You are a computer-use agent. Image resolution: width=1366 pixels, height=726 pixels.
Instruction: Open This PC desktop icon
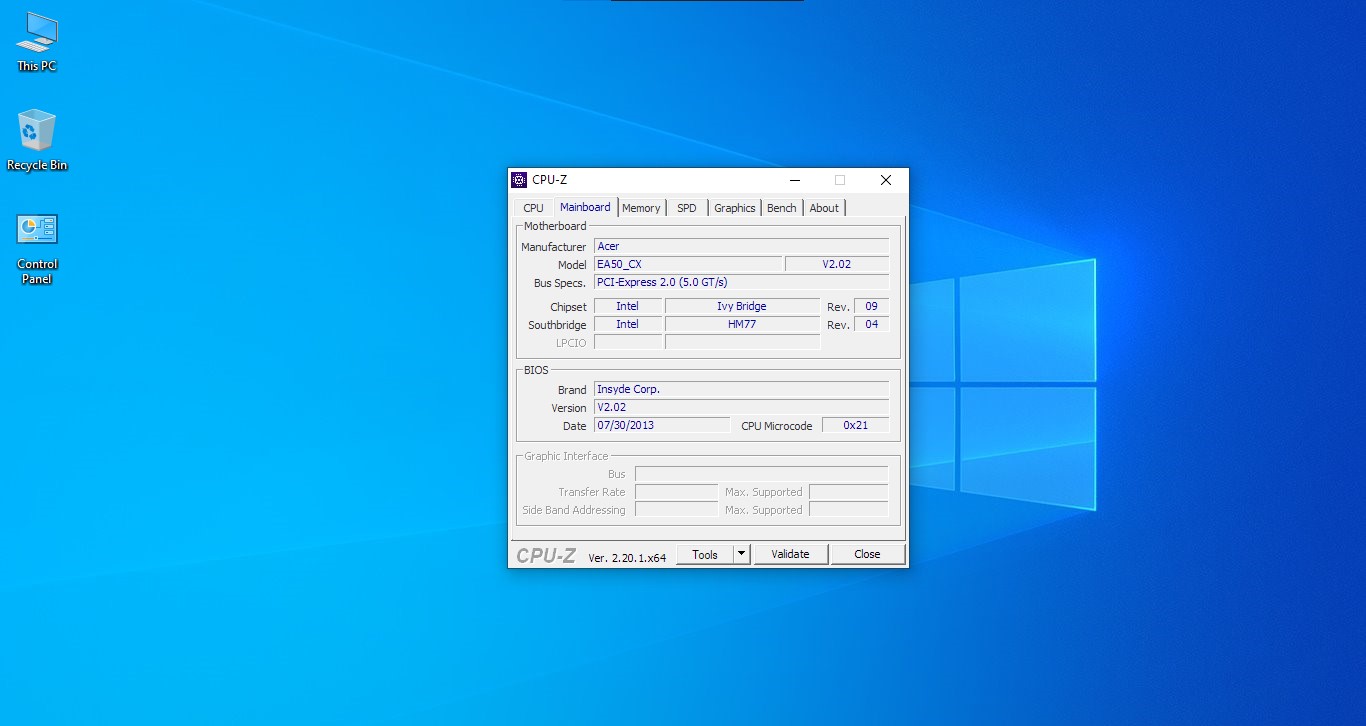(x=37, y=42)
